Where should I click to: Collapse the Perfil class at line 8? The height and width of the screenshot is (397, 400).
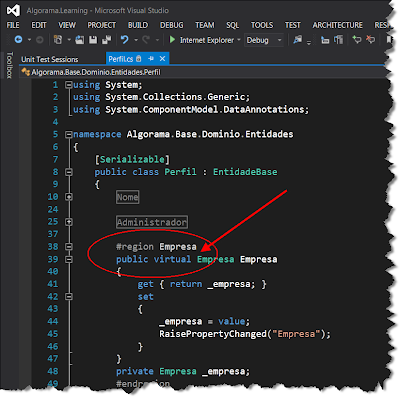(69, 172)
